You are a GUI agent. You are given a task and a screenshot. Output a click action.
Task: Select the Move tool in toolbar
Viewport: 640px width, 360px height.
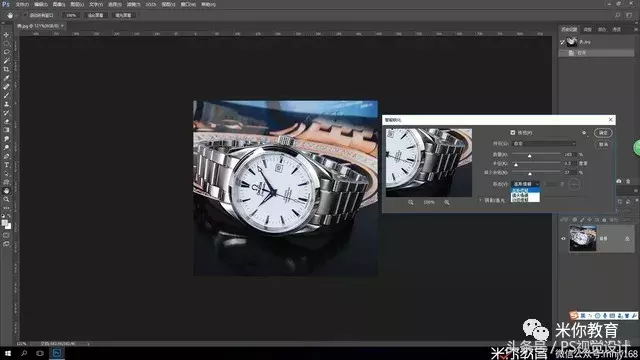point(6,35)
